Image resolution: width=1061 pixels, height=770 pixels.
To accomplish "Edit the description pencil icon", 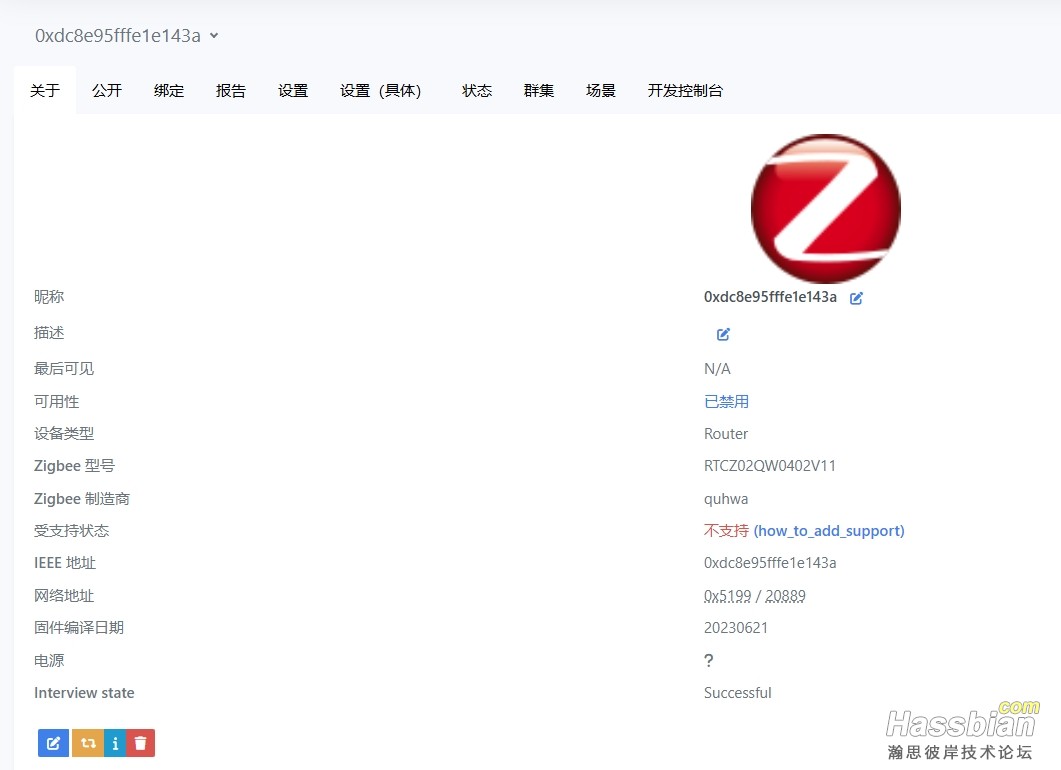I will (723, 334).
